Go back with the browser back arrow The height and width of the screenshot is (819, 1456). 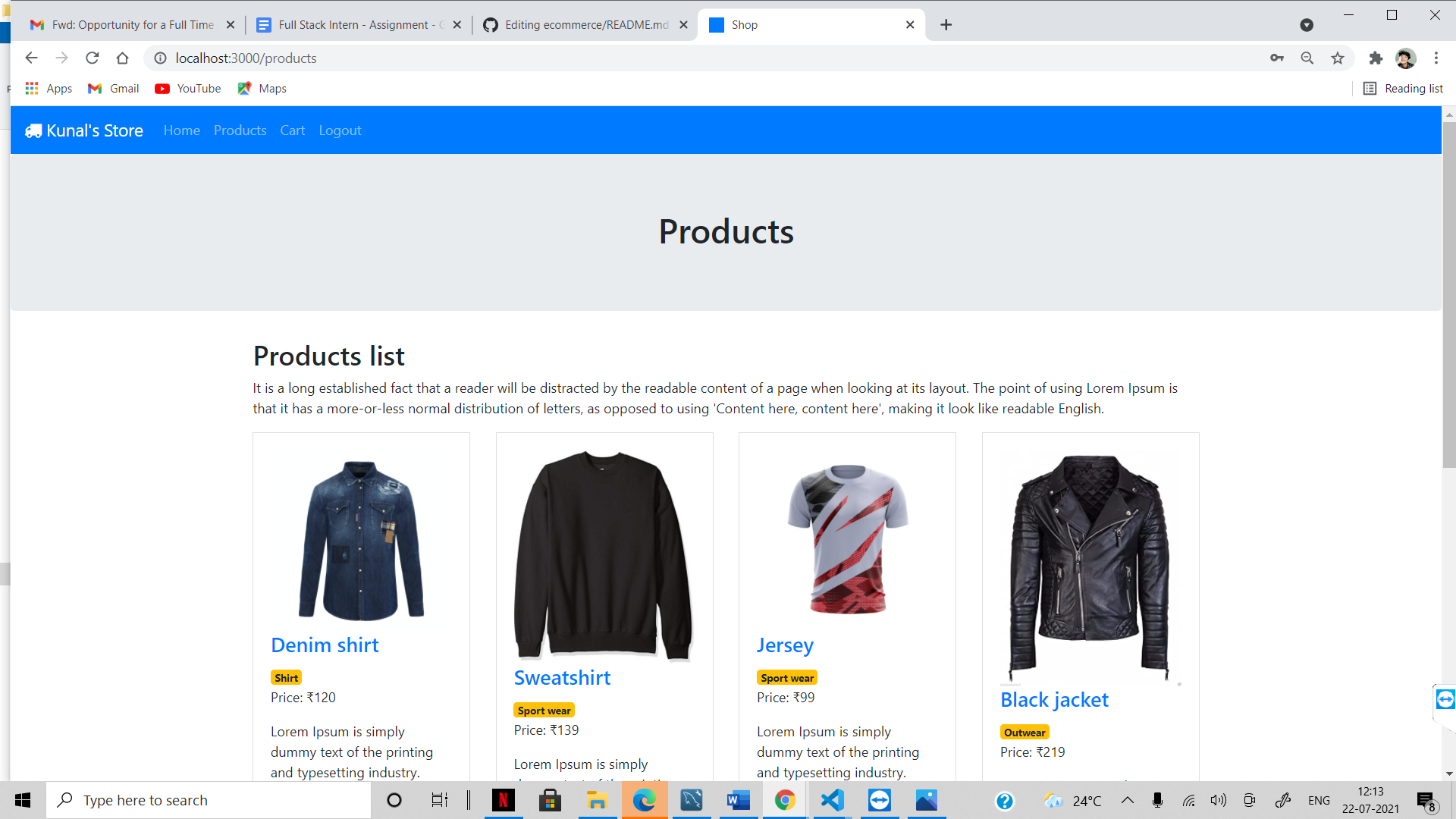(x=31, y=58)
